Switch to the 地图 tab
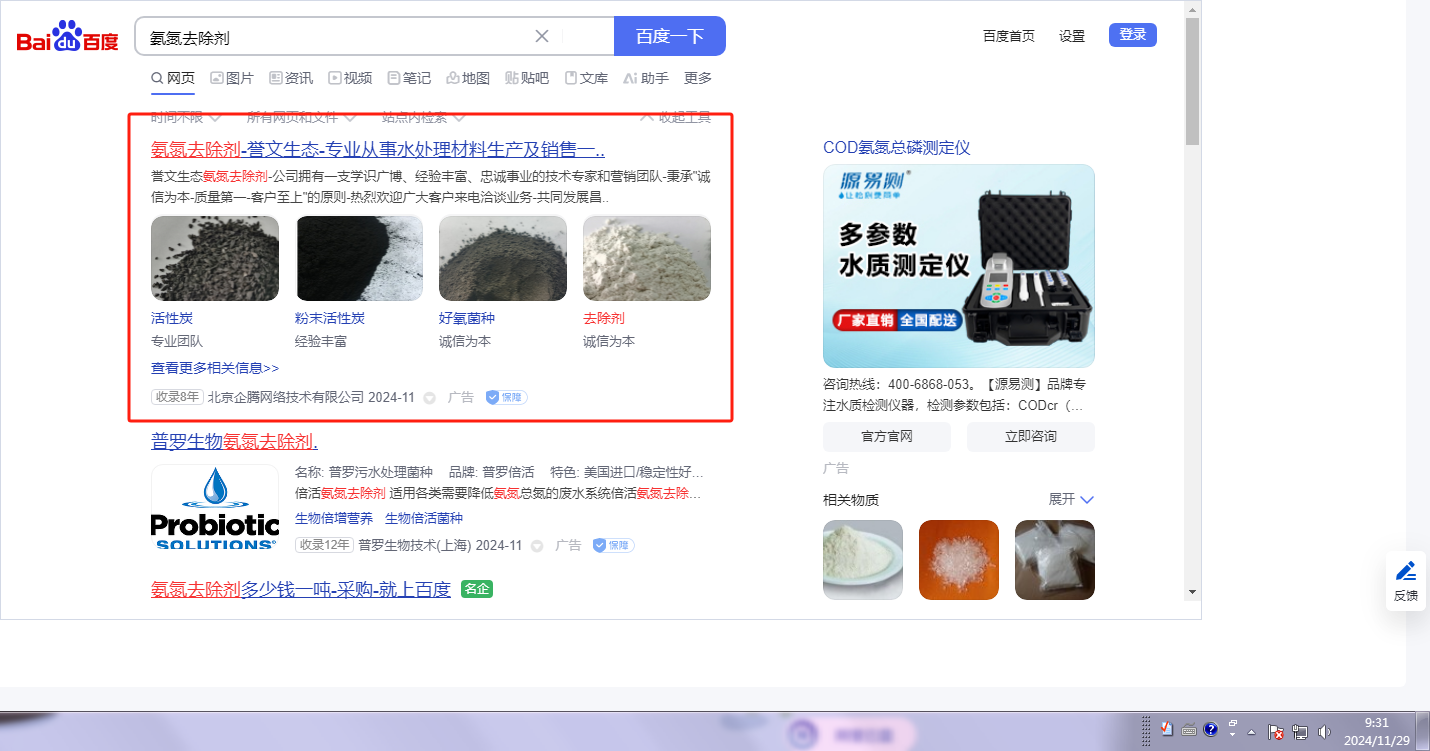Viewport: 1430px width, 751px height. pos(468,78)
